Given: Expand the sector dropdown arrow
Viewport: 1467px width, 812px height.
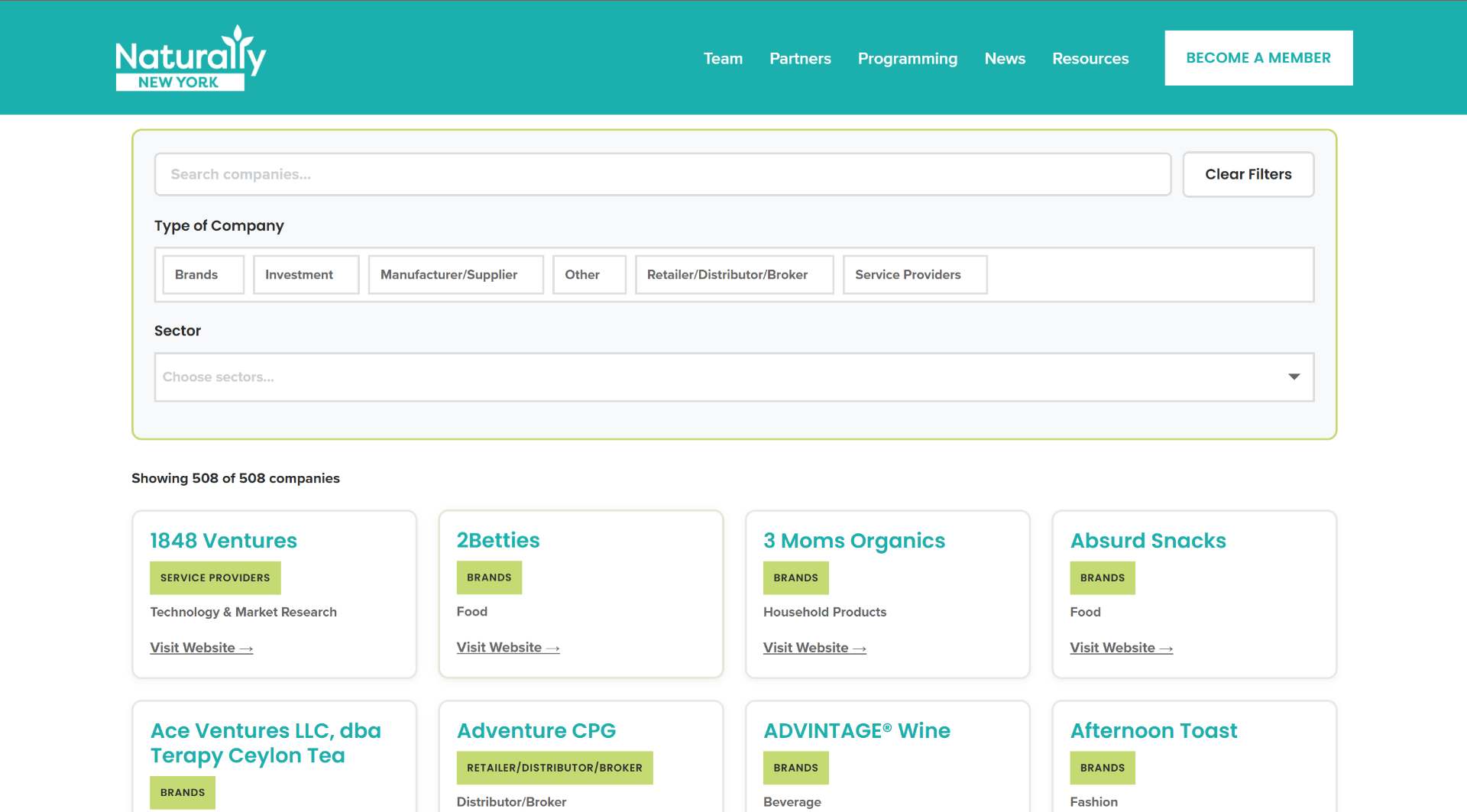Looking at the screenshot, I should [1294, 377].
